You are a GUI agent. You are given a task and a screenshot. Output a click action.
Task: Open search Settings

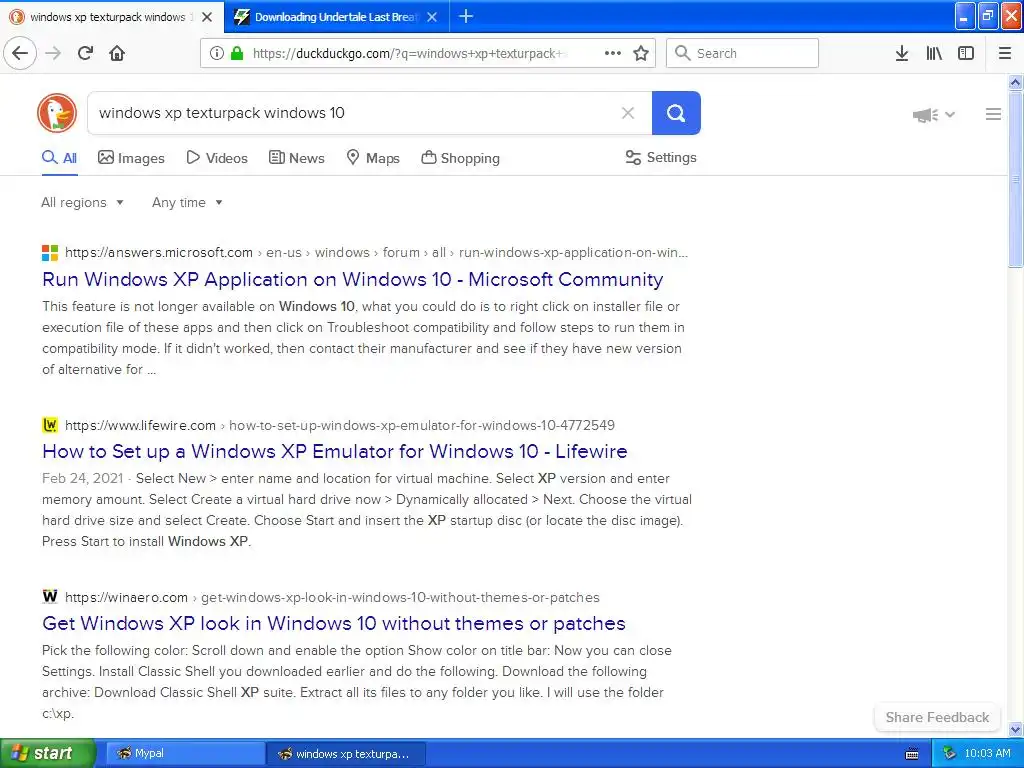click(661, 157)
